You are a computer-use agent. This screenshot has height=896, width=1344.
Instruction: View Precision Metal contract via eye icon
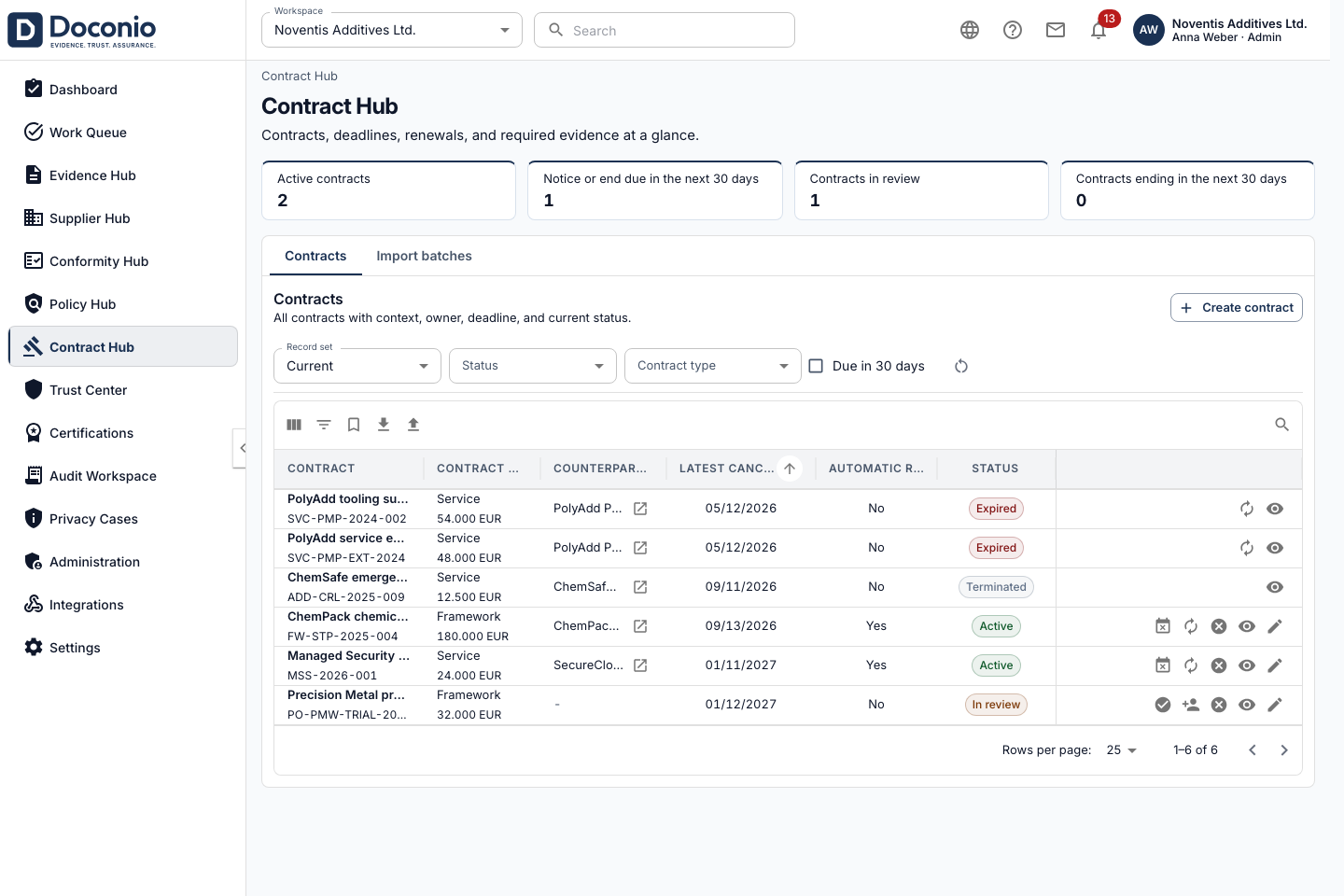1247,705
